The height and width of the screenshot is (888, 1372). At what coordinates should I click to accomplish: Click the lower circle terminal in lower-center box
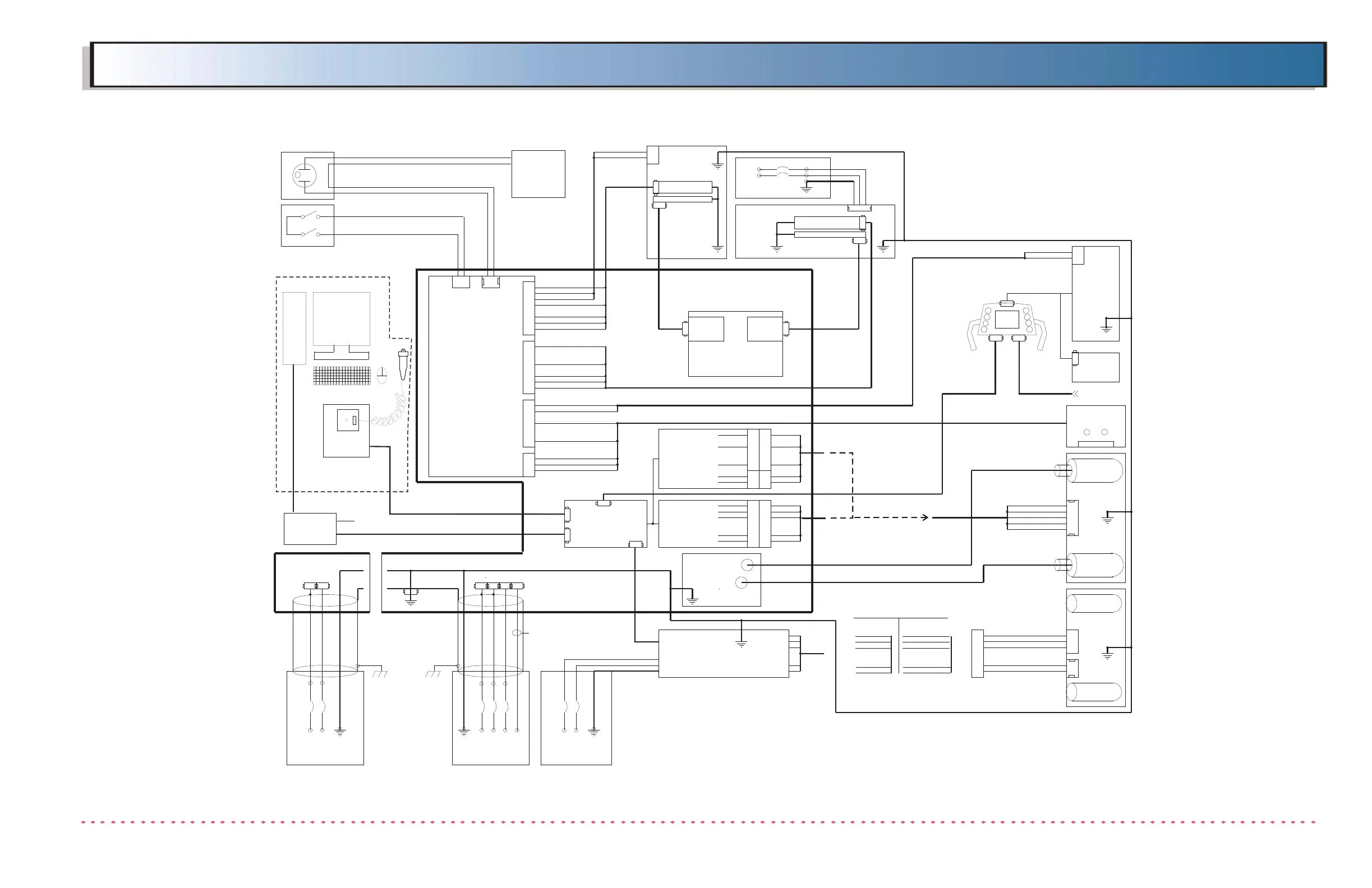(x=742, y=583)
